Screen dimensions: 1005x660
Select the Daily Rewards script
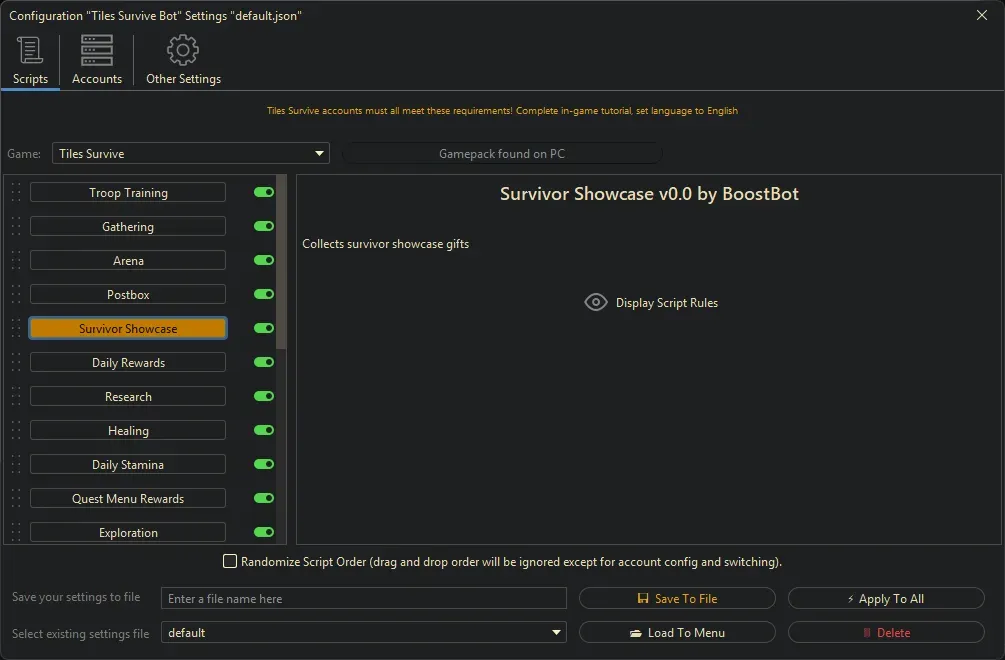tap(128, 363)
